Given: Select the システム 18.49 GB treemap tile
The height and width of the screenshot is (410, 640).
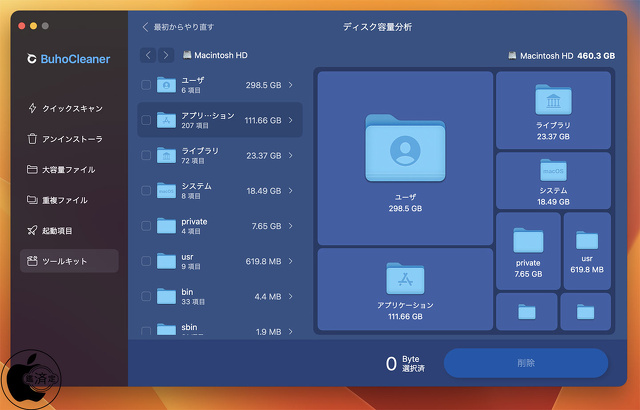Looking at the screenshot, I should coord(553,181).
